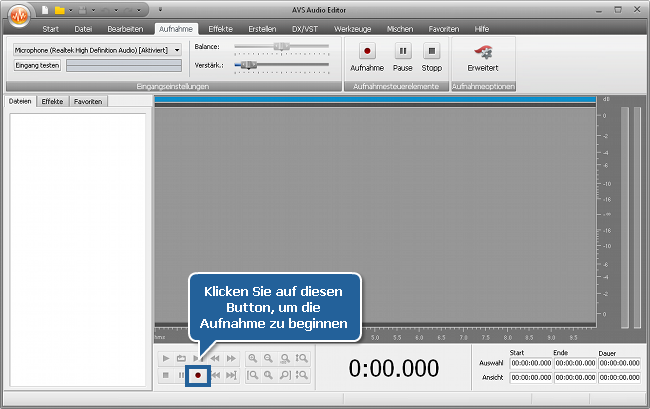Open the Mischen ribbon tab

click(400, 29)
